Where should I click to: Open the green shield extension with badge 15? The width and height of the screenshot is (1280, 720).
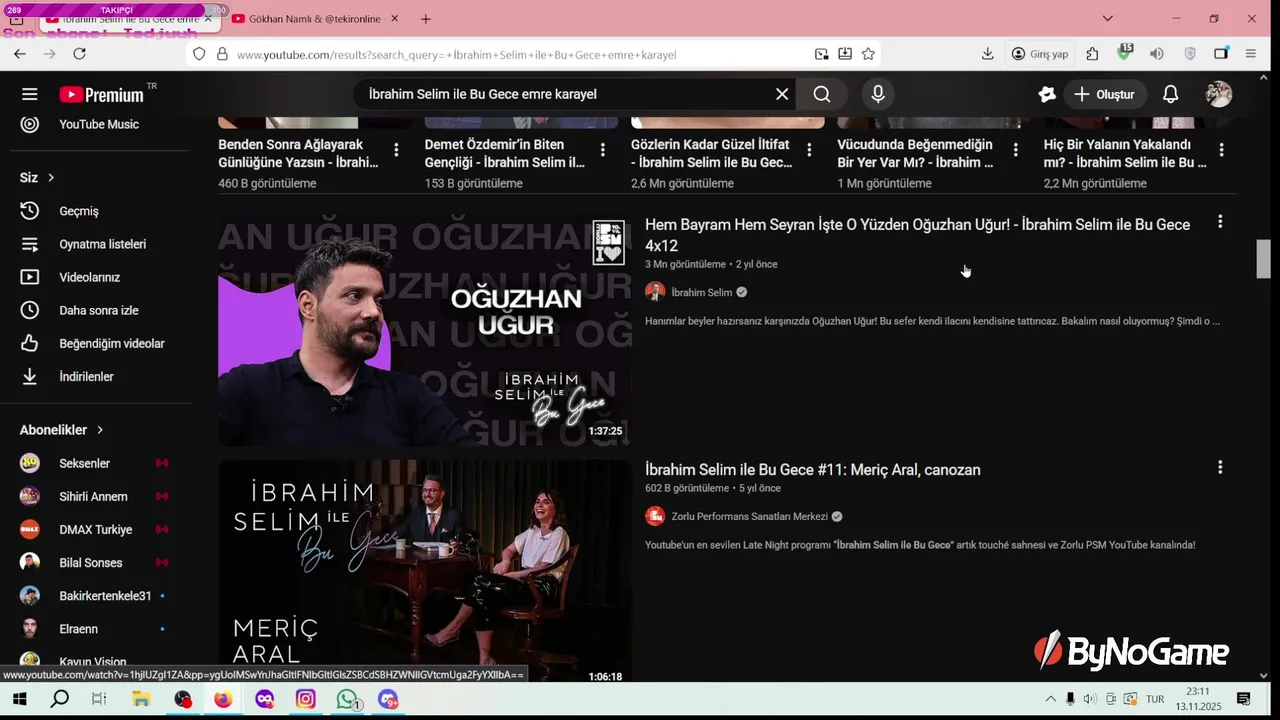[1124, 53]
